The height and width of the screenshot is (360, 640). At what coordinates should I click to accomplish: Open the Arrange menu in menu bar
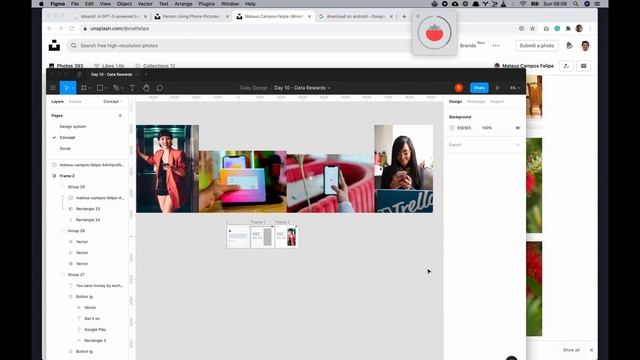[x=183, y=4]
